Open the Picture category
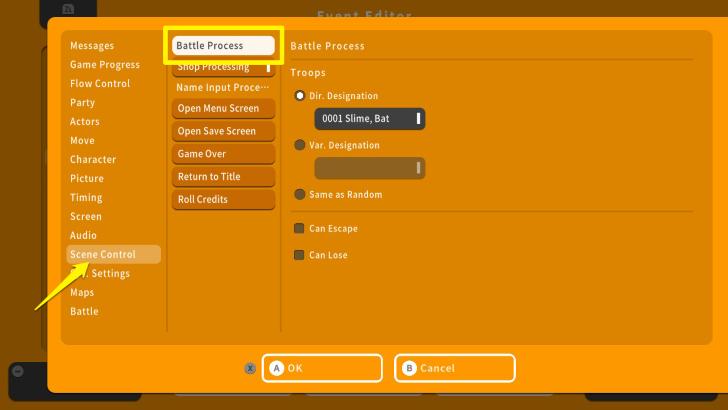 [x=87, y=179]
